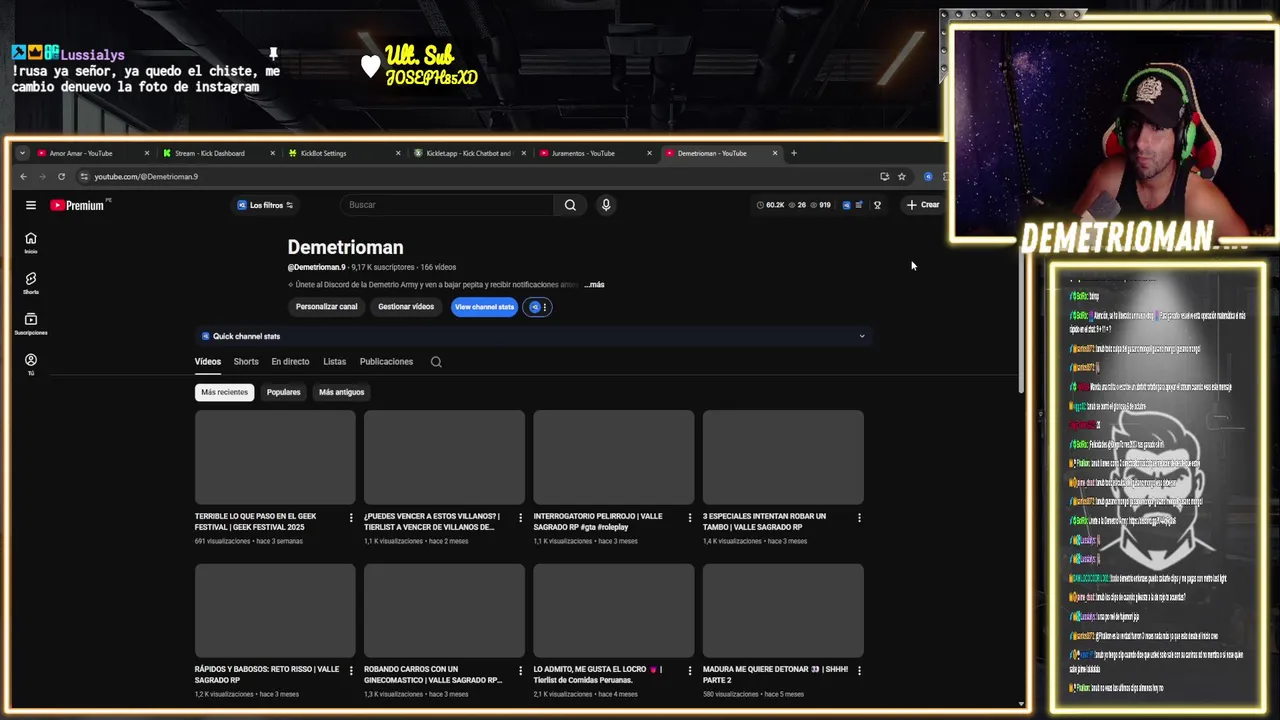
Task: Close the 'Demetrioman - YouTube' browser tab
Action: tap(775, 153)
